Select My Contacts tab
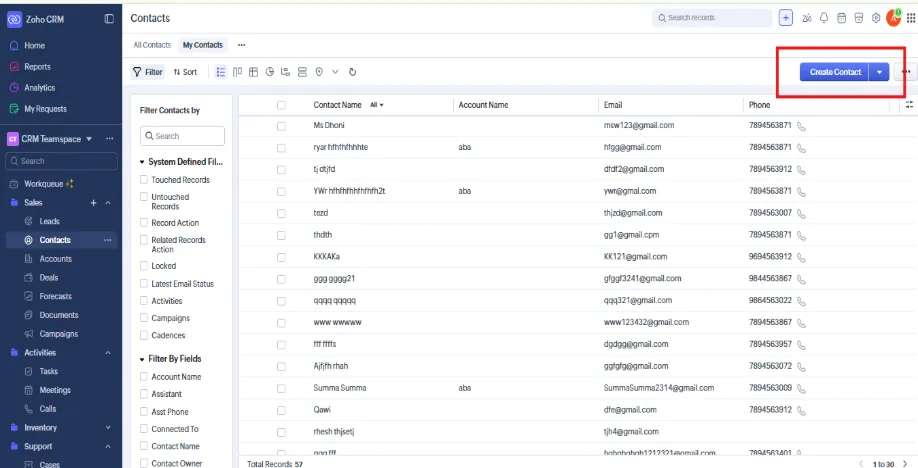The image size is (918, 468). coord(203,45)
